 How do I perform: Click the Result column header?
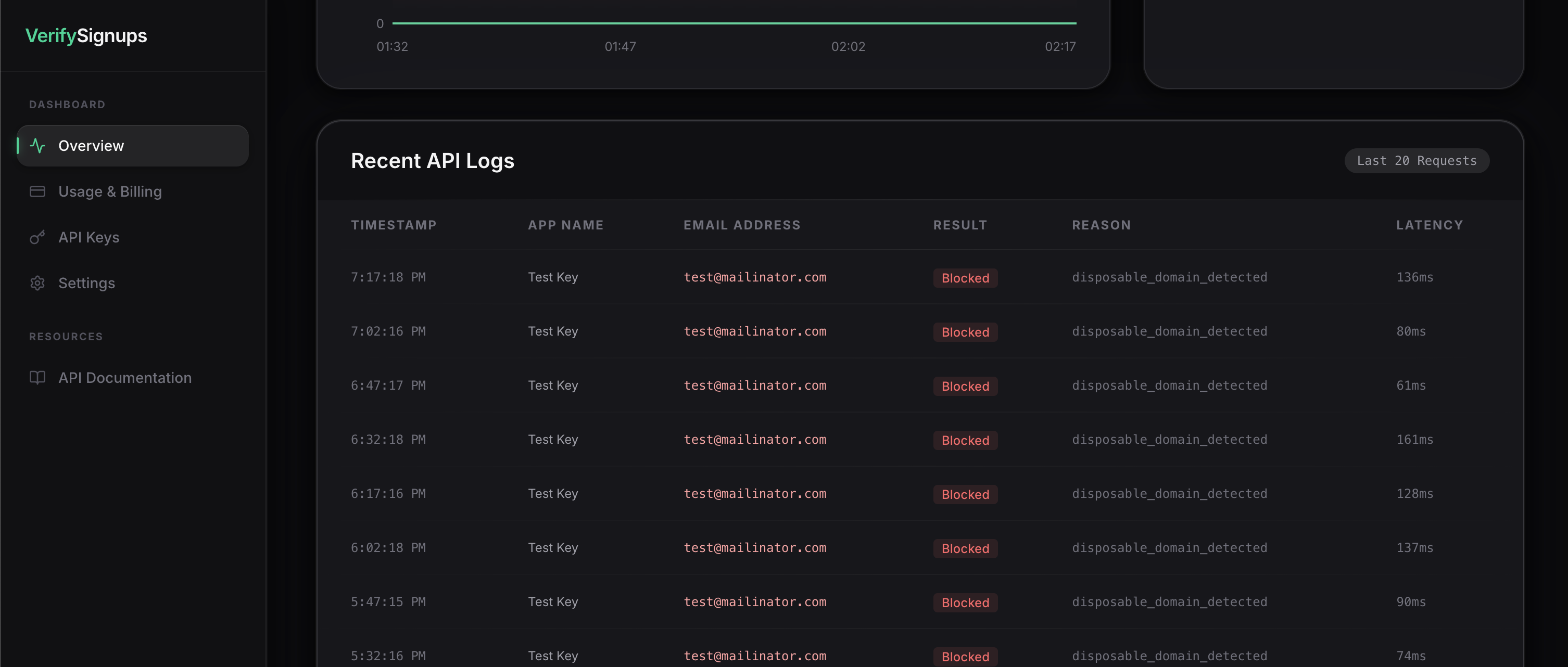click(960, 225)
